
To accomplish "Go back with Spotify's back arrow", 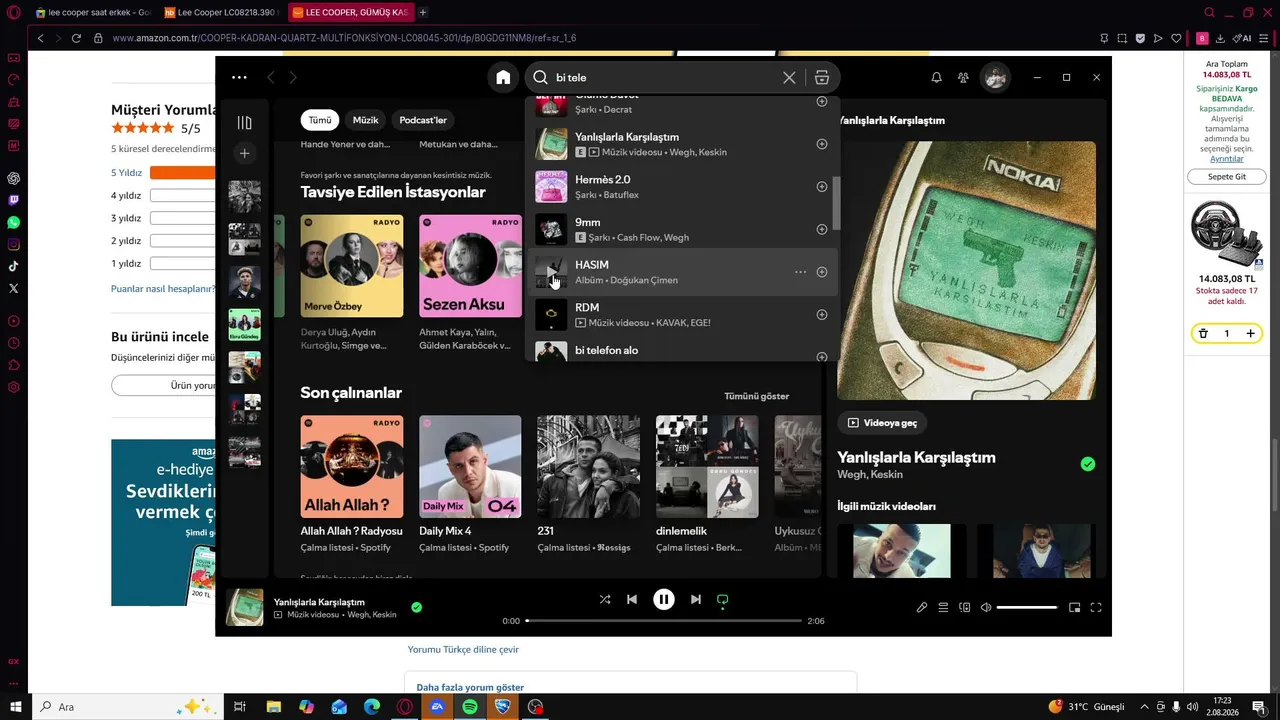I will coord(270,77).
